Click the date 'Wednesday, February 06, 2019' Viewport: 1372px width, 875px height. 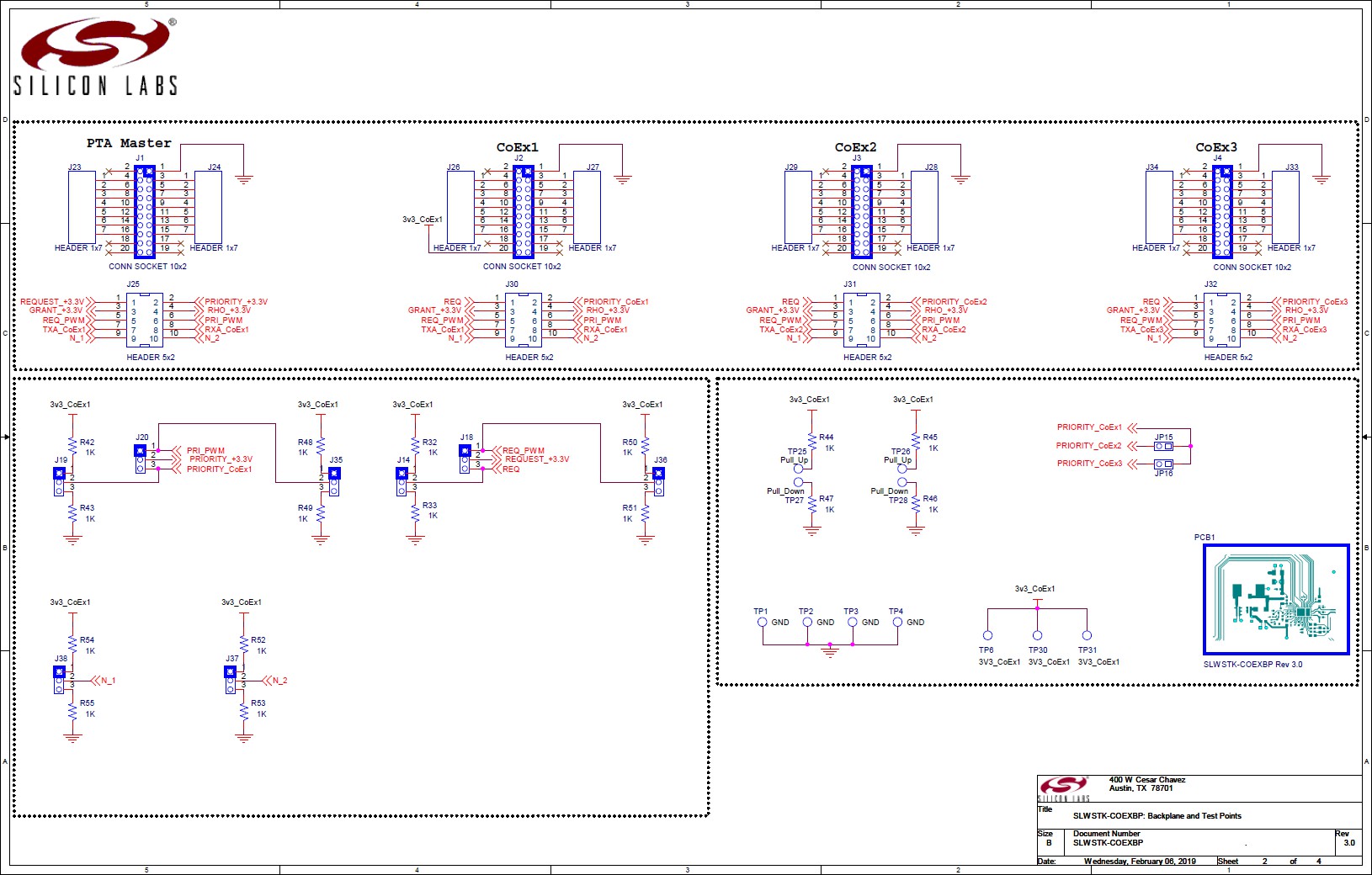point(1140,862)
